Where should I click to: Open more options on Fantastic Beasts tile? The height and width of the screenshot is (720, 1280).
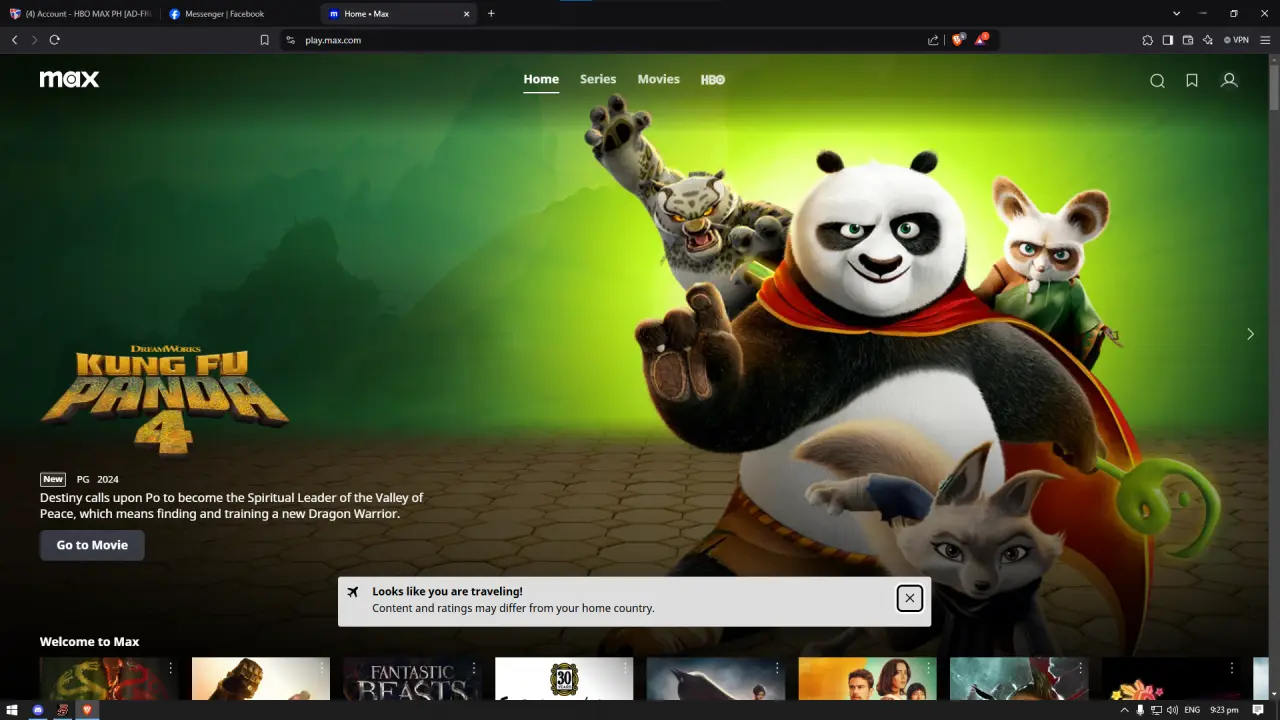pyautogui.click(x=474, y=669)
